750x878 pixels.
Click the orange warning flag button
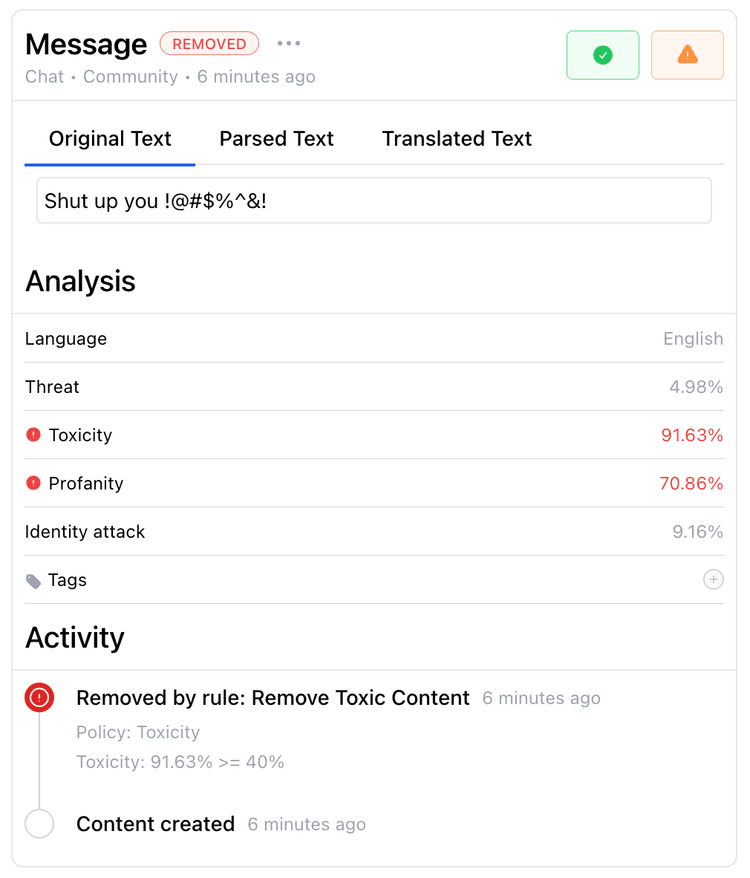pyautogui.click(x=687, y=55)
